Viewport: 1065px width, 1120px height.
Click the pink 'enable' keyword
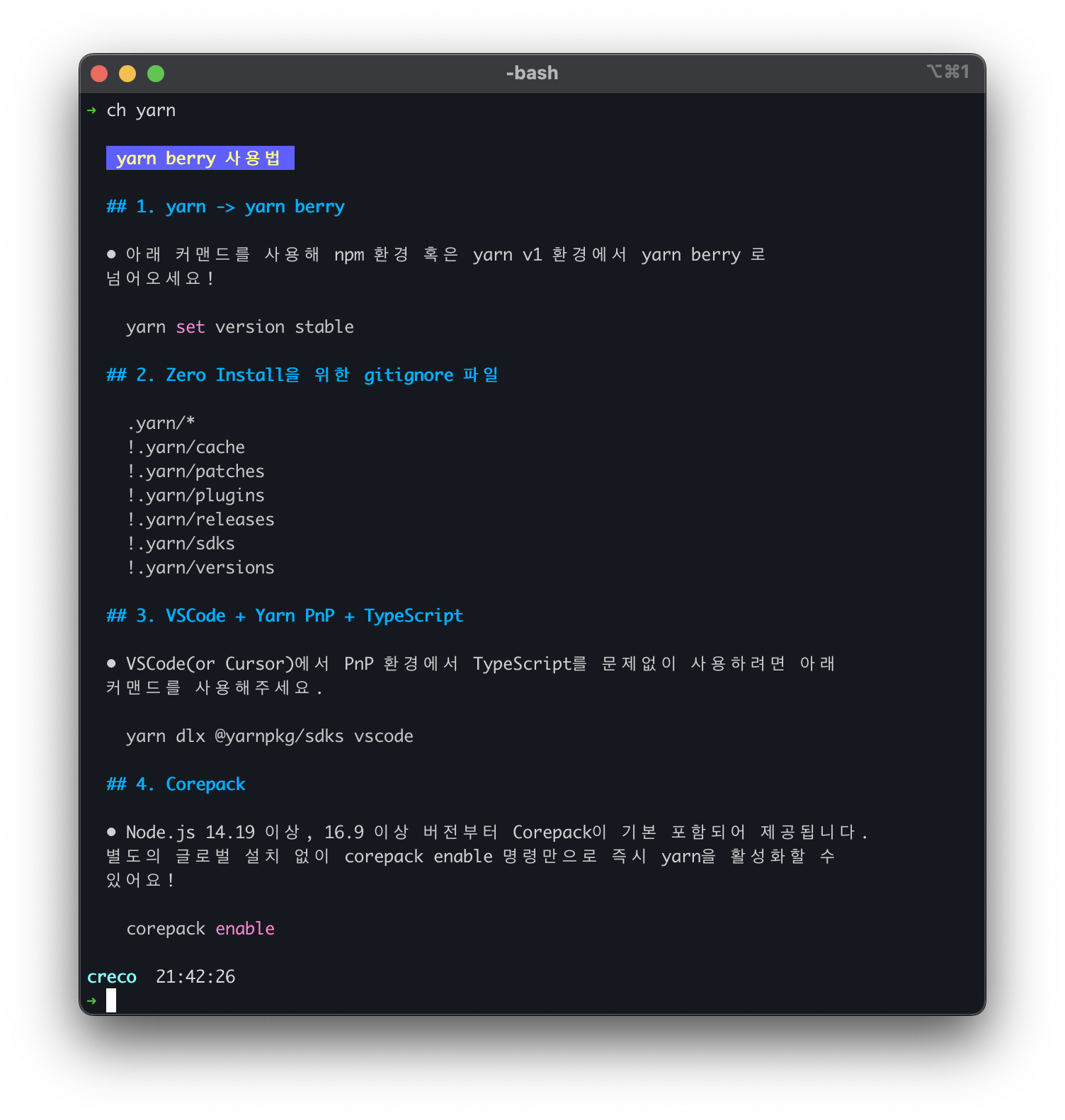[x=245, y=929]
